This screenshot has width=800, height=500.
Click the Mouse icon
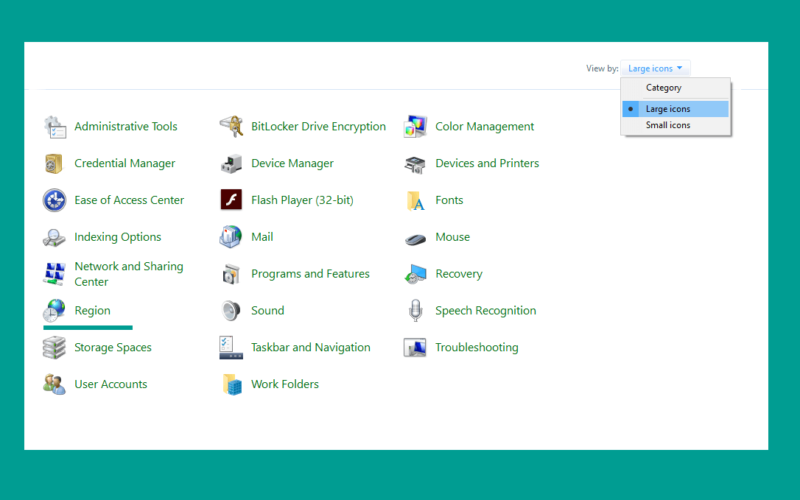click(415, 239)
